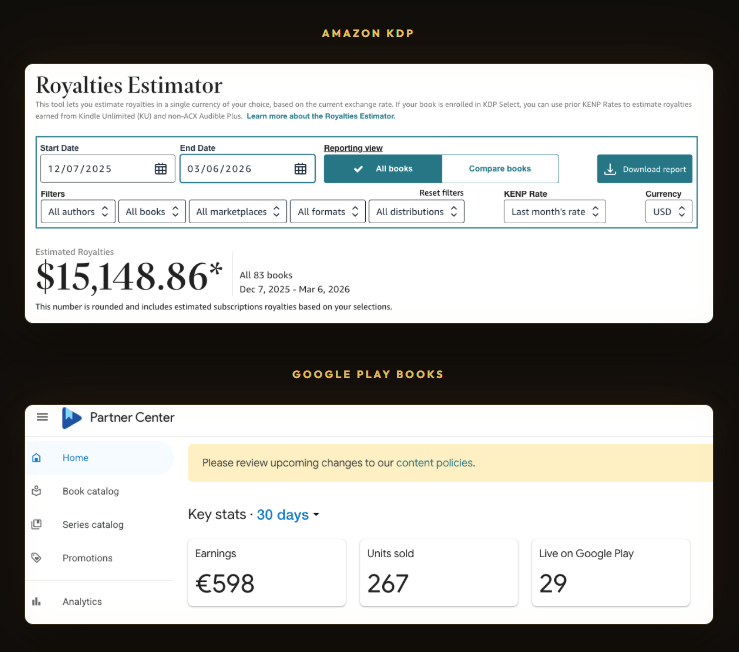Open the KENP Rate Last month's rate dropdown
Viewport: 739px width, 652px height.
click(x=555, y=212)
